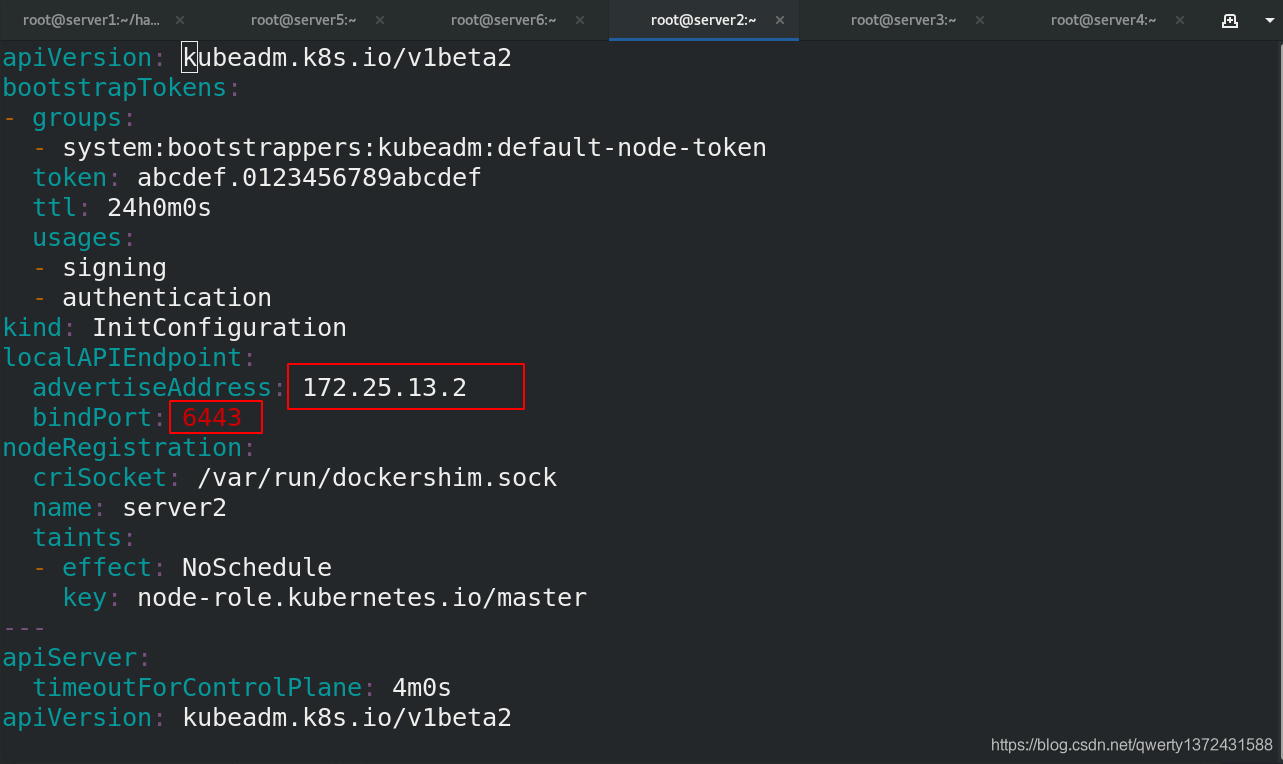Select the root@server2 terminal tab
Viewport: 1283px width, 764px height.
point(703,20)
